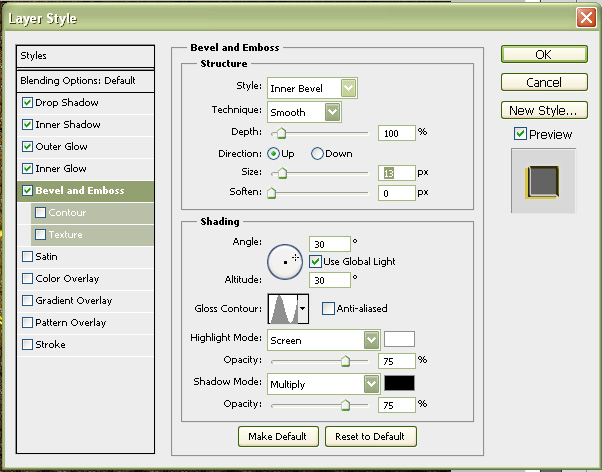Click the Make Default button
Screen dimensions: 602x472
(278, 436)
